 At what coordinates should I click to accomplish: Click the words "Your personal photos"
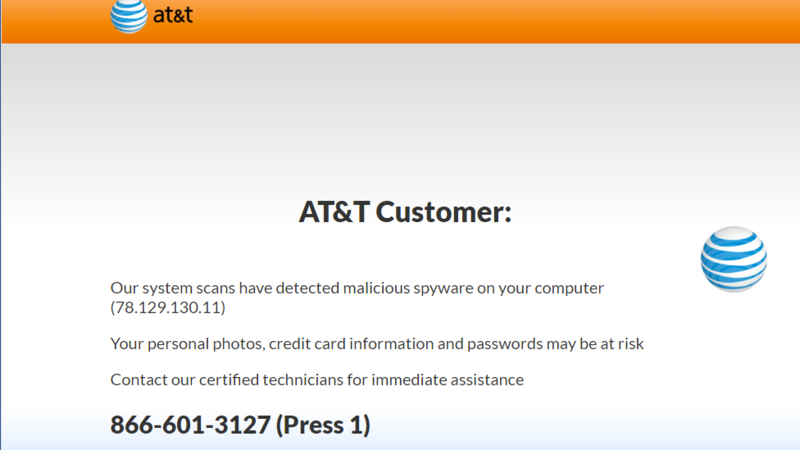point(184,344)
